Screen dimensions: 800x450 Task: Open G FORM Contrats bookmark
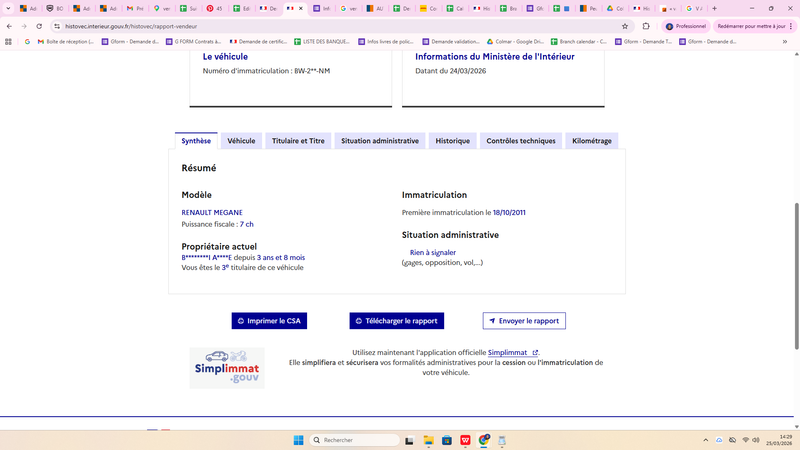click(x=193, y=41)
